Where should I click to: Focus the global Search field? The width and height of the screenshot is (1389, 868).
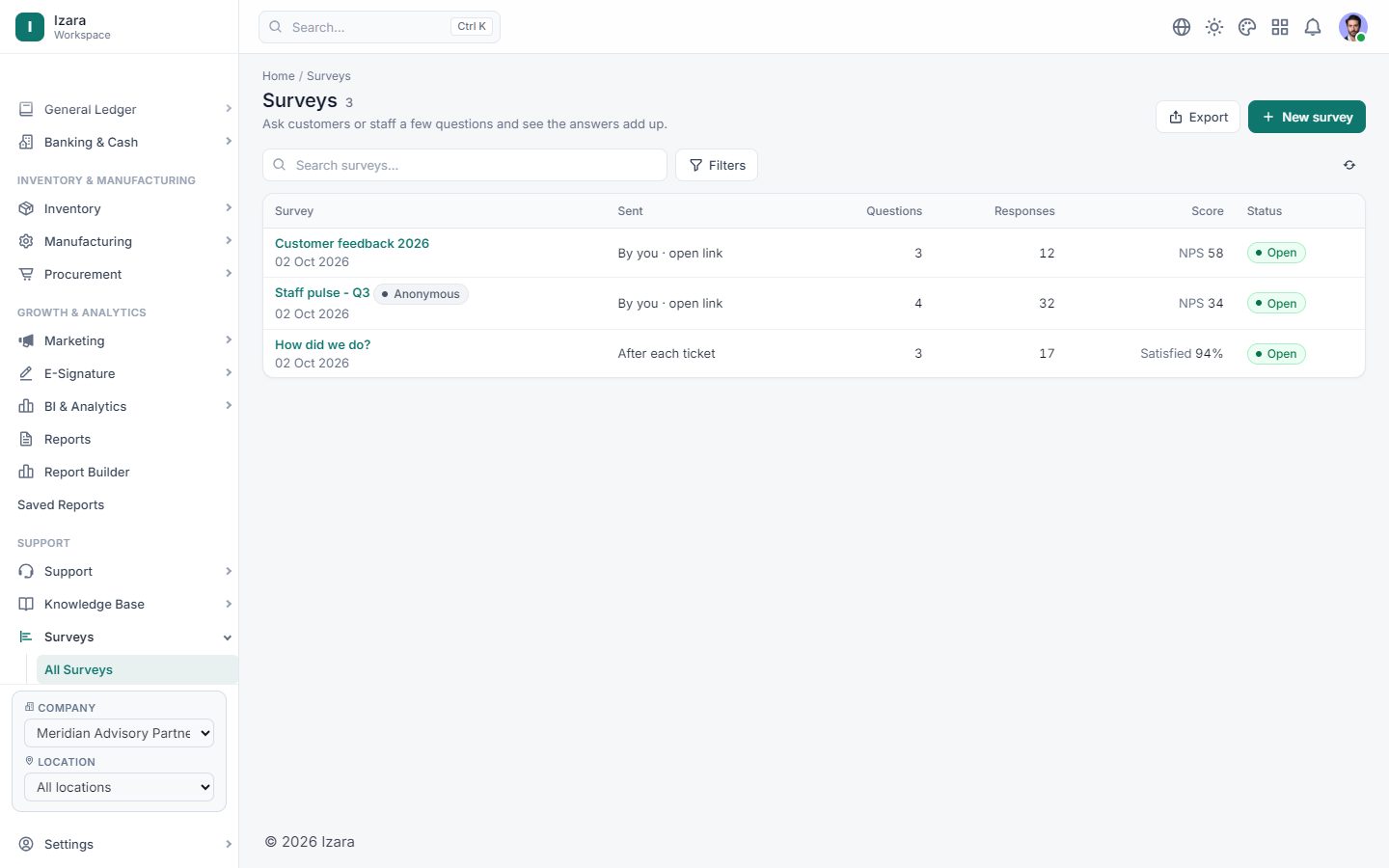(x=379, y=27)
